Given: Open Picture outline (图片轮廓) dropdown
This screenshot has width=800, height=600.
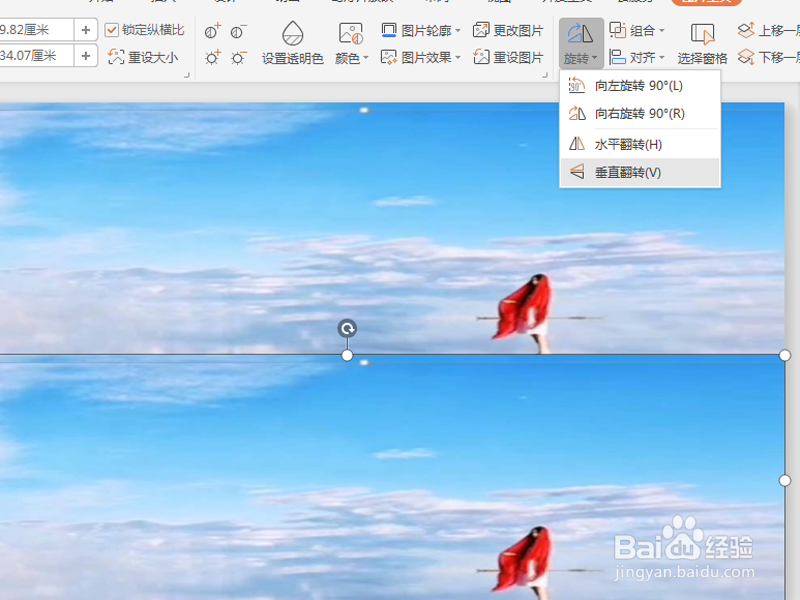Looking at the screenshot, I should (421, 31).
